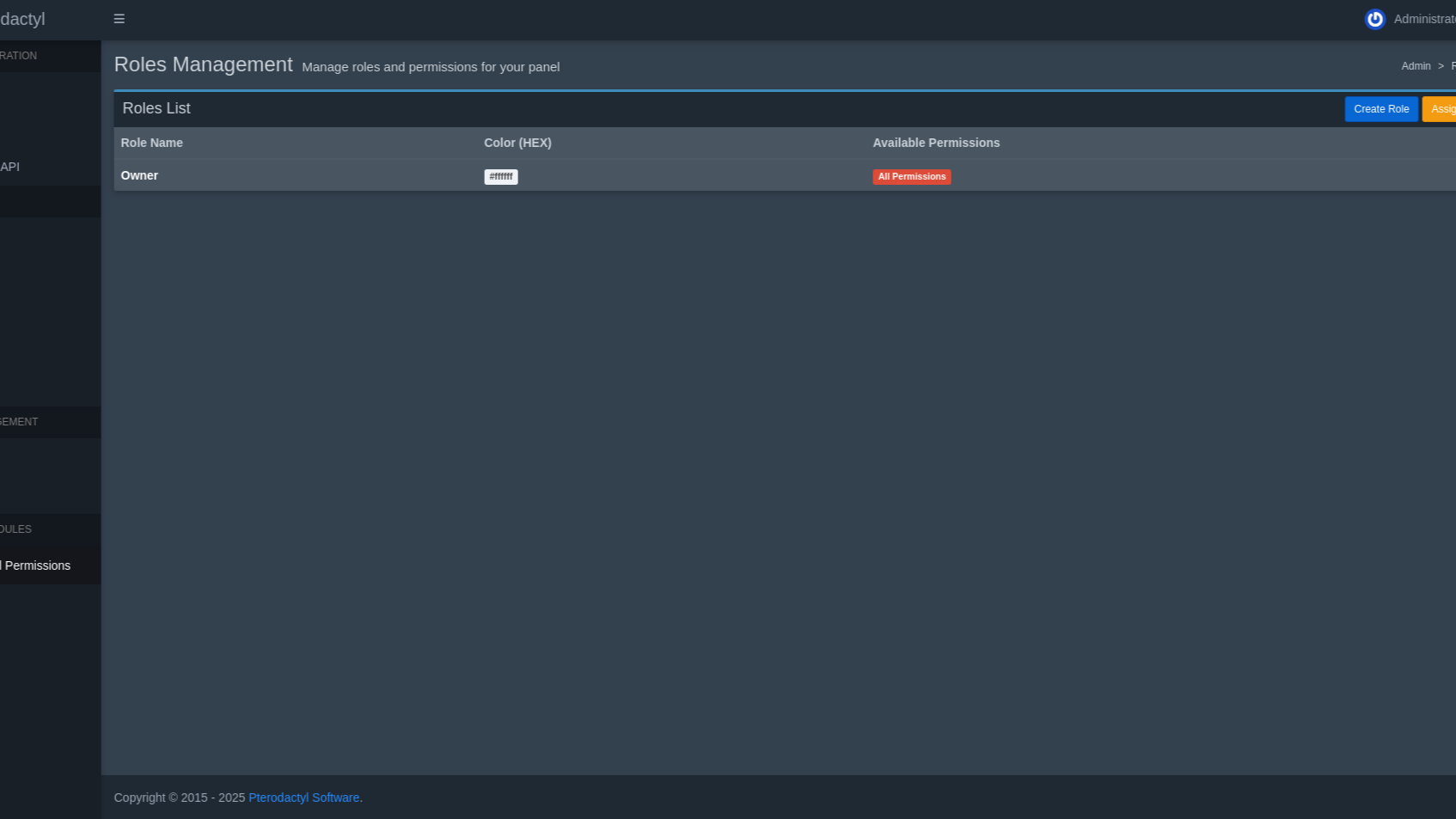This screenshot has height=819, width=1456.
Task: Click the breadcrumb separator arrow after Admin
Action: point(1441,66)
